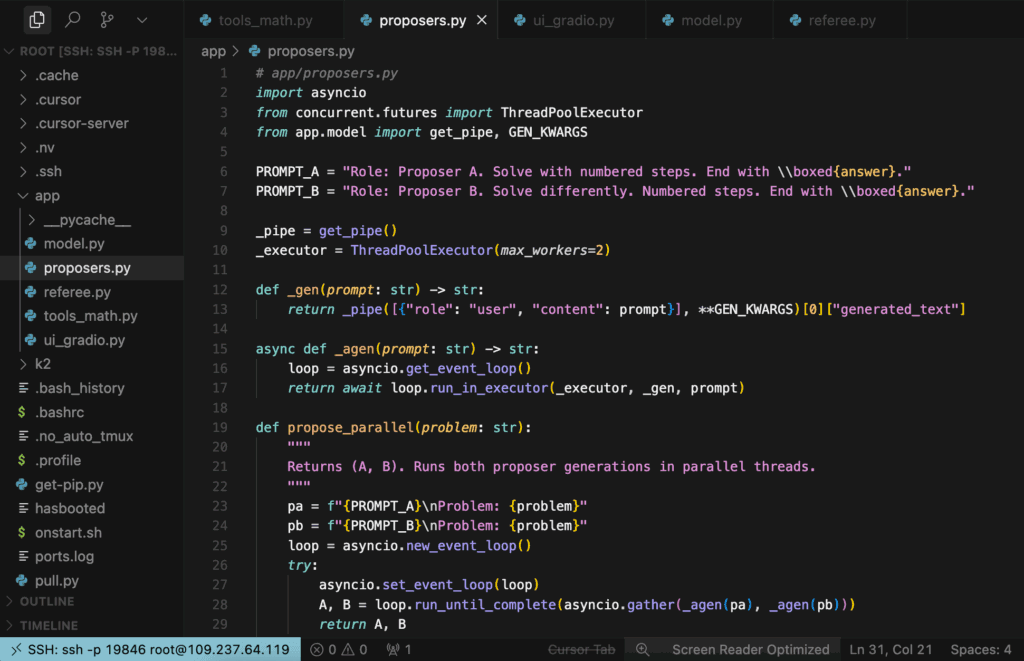The image size is (1024, 661).
Task: Close the proposers.py tab
Action: point(482,20)
